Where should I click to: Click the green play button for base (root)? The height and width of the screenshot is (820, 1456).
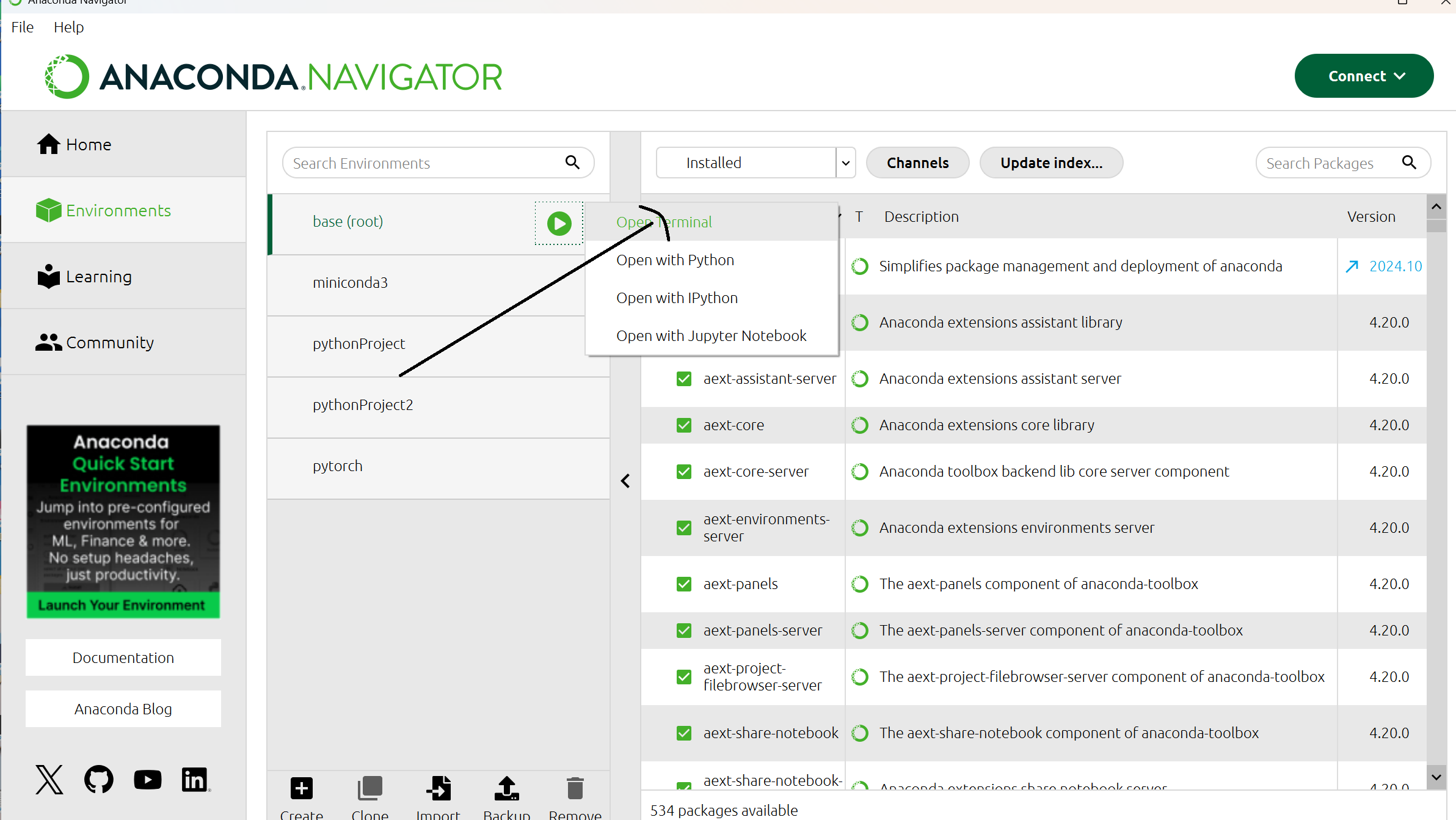(559, 223)
